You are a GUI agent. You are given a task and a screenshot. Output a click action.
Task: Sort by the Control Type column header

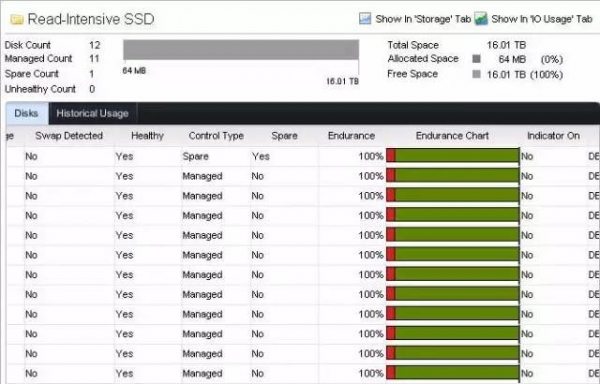click(x=216, y=136)
